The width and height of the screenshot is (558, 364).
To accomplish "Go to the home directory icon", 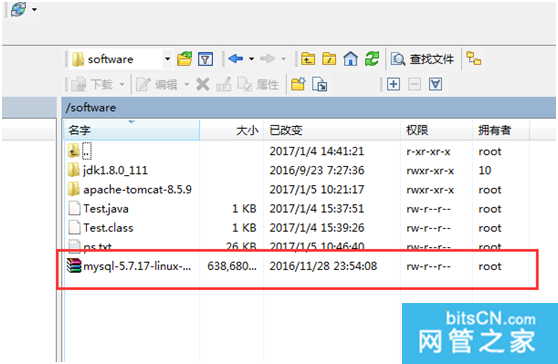I will (351, 59).
